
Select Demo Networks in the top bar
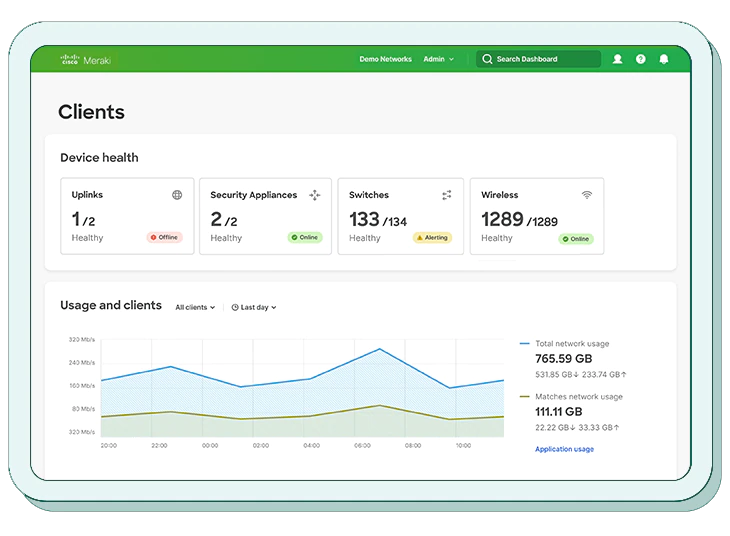pyautogui.click(x=385, y=59)
